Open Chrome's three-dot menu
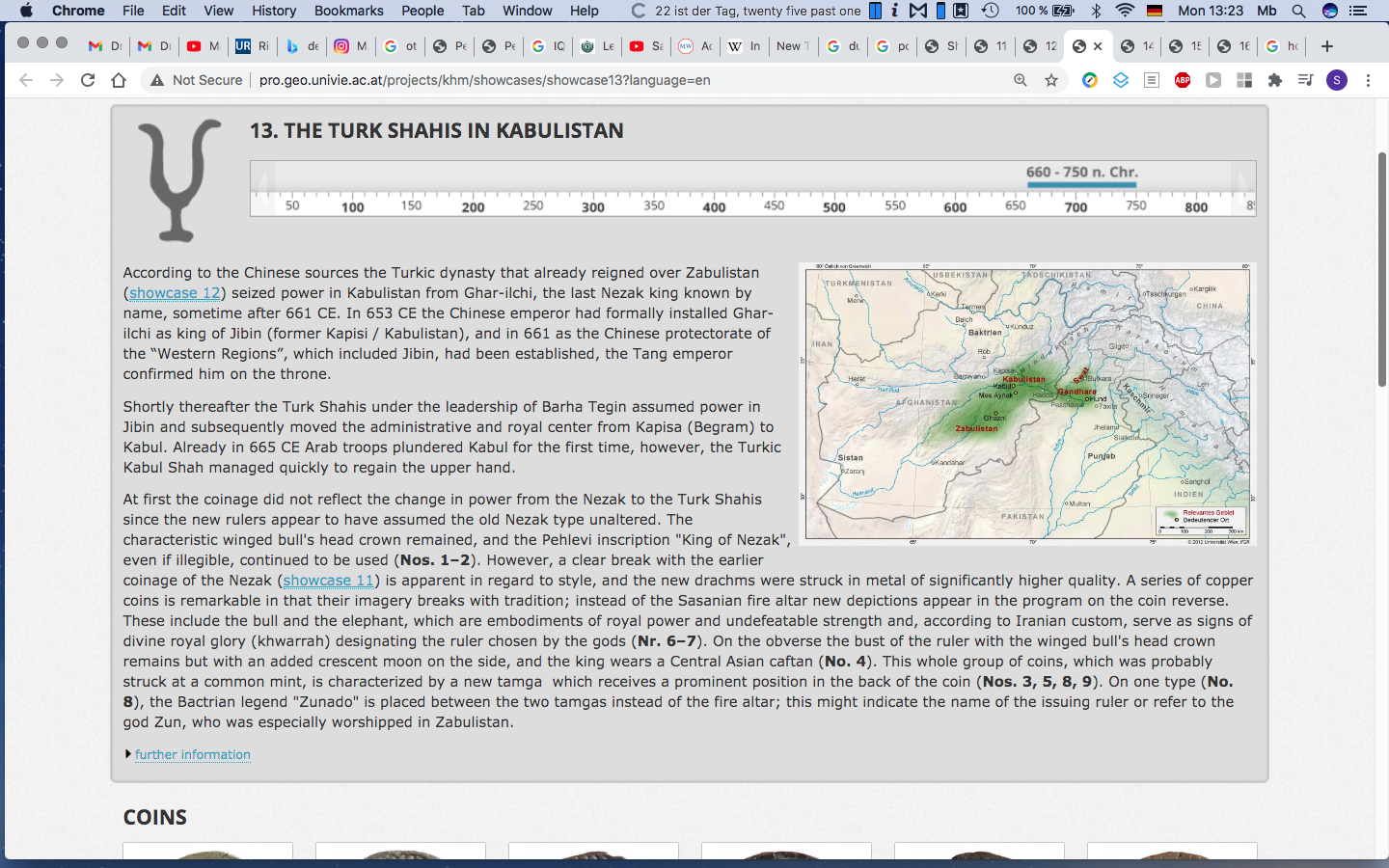 [1368, 80]
